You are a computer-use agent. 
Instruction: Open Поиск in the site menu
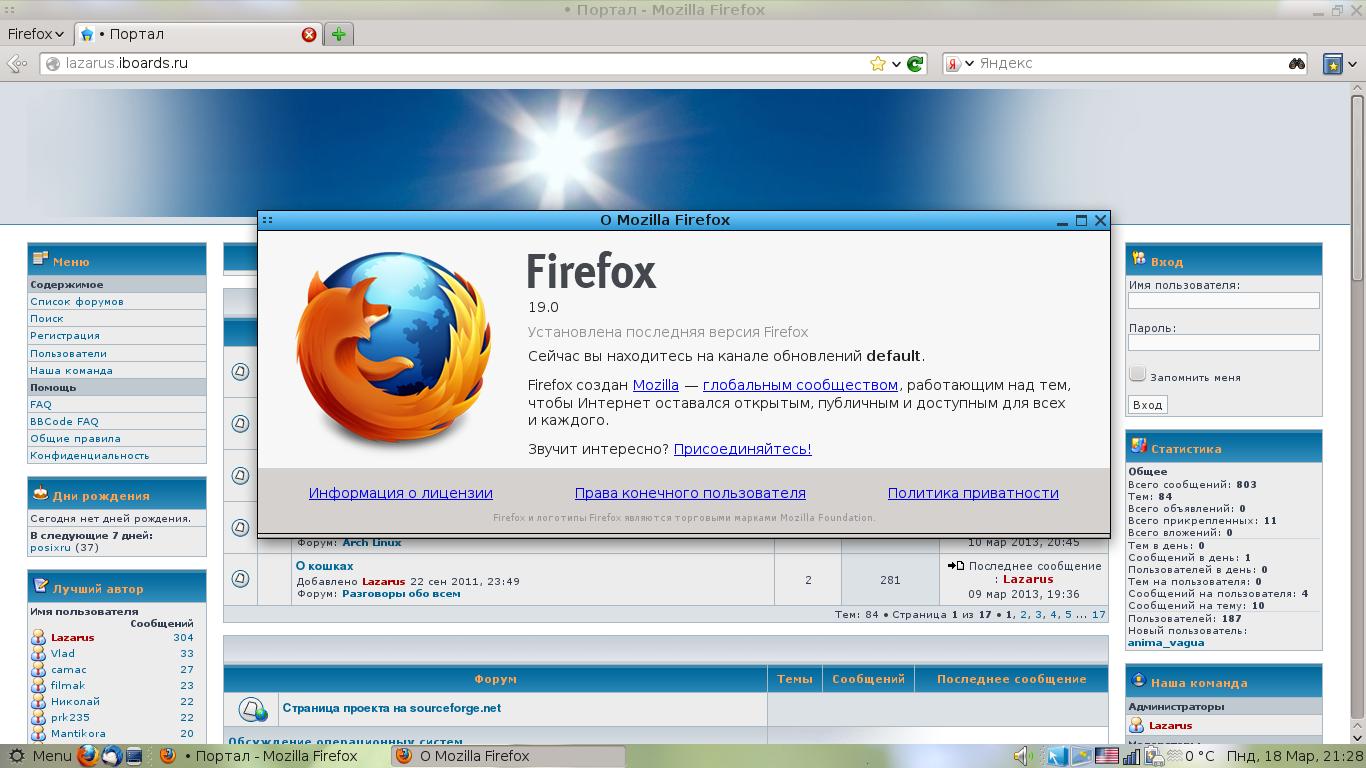(x=47, y=319)
